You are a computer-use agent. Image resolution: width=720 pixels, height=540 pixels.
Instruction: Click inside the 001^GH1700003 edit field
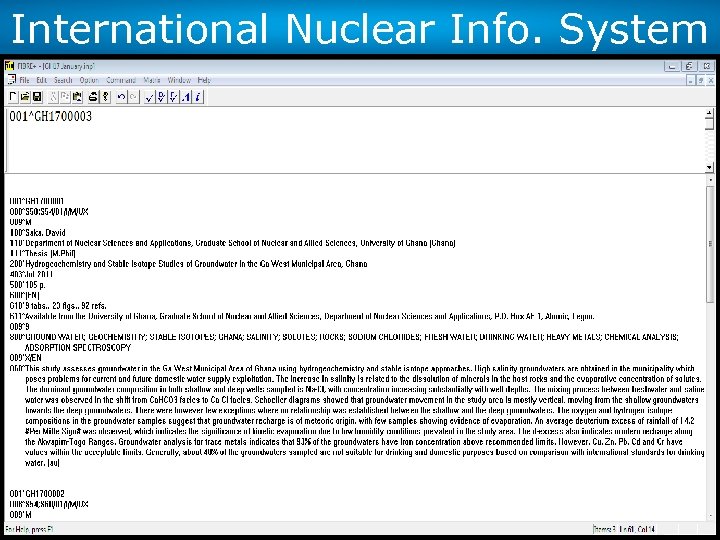click(354, 140)
